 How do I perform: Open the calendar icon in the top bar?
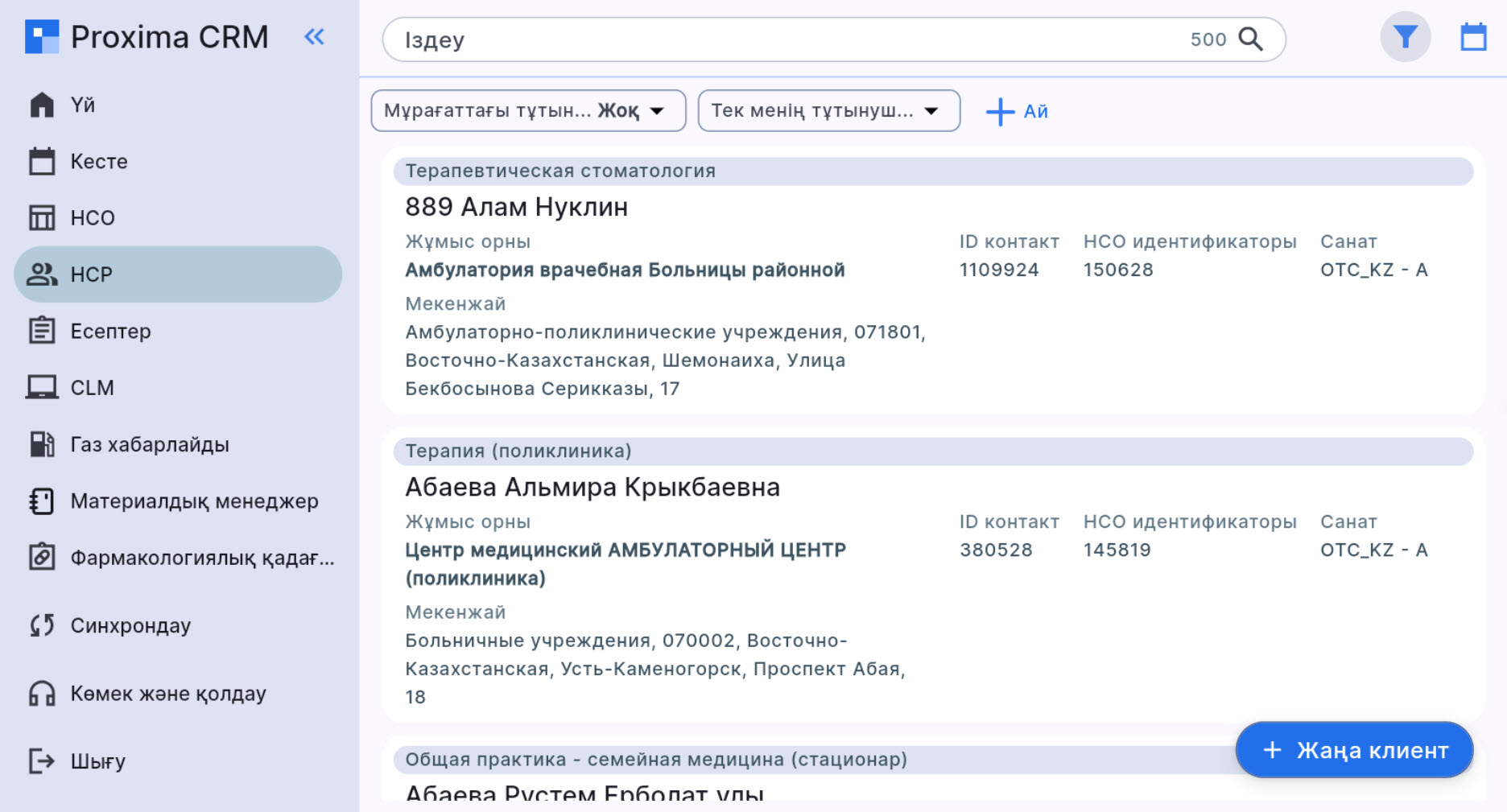pos(1473,37)
